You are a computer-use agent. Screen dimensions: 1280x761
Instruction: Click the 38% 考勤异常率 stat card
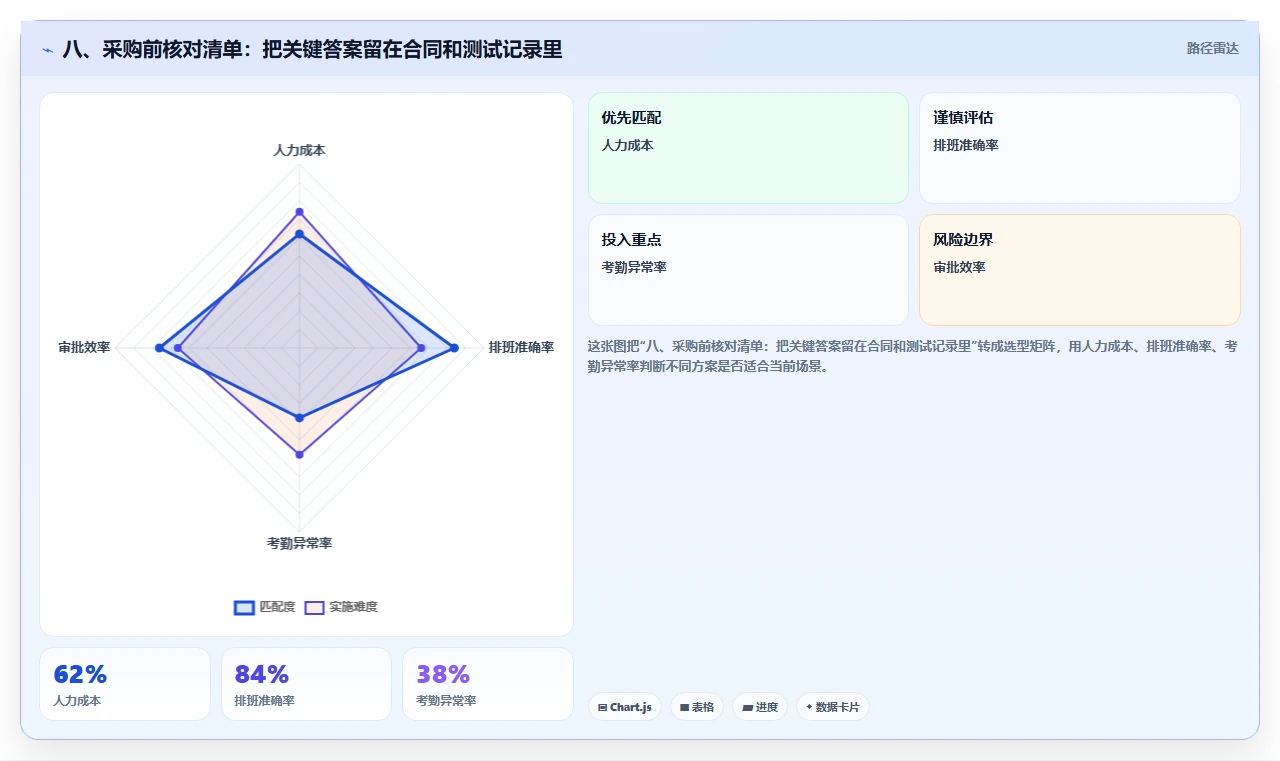click(488, 684)
